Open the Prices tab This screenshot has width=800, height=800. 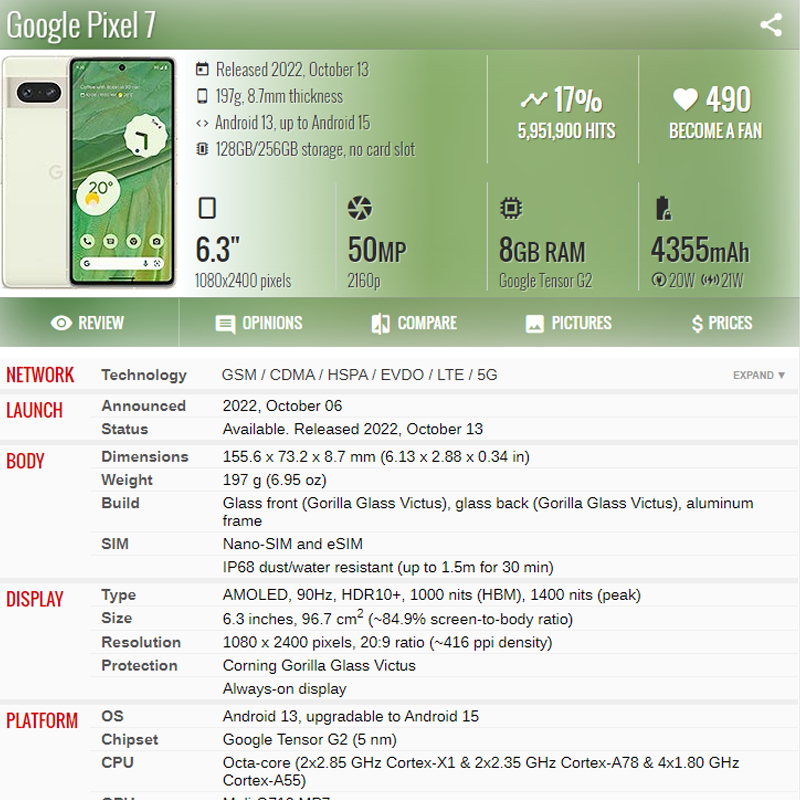tap(721, 323)
